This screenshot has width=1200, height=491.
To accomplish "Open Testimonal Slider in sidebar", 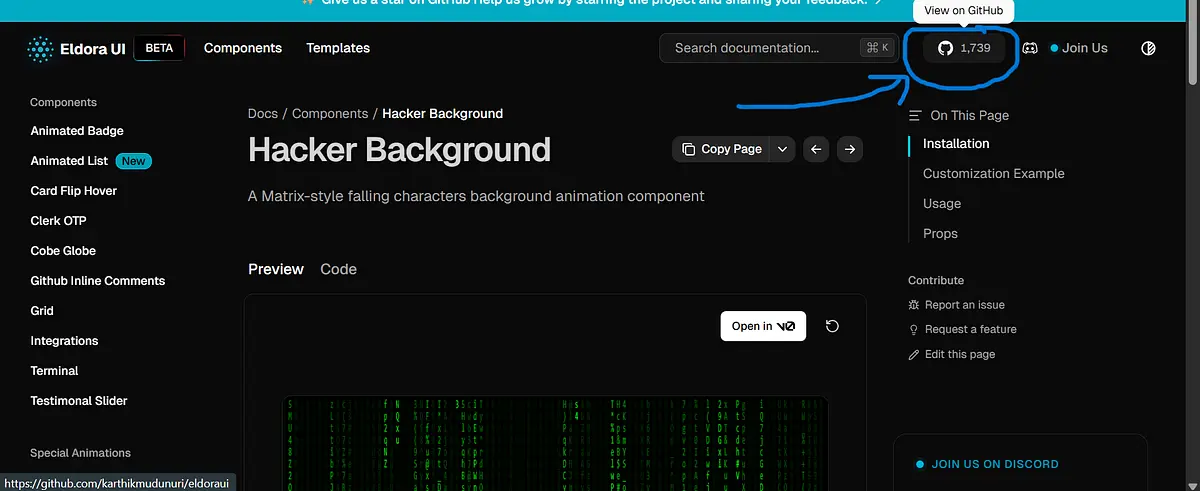I will click(79, 401).
